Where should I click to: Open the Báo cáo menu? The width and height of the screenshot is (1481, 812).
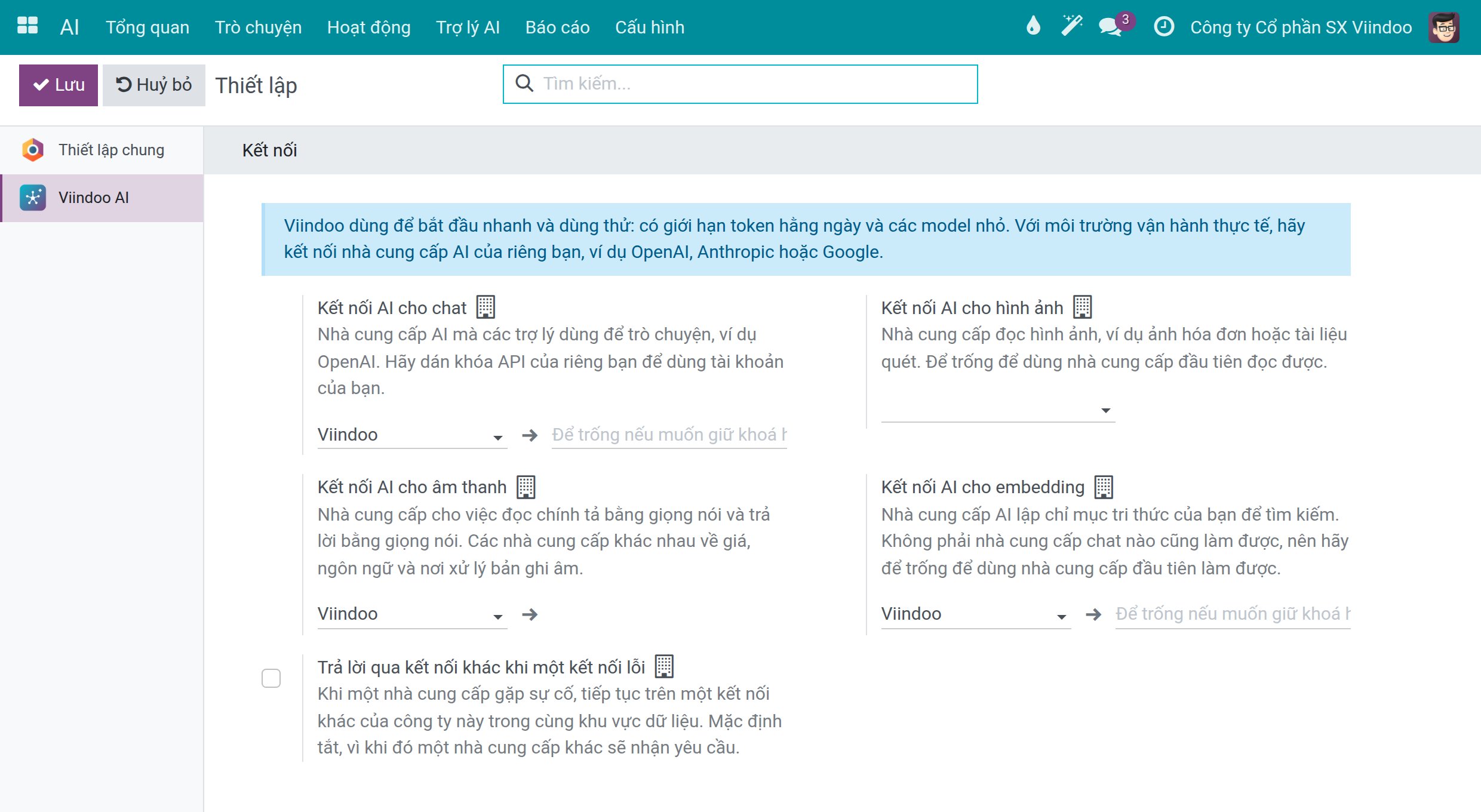click(557, 27)
